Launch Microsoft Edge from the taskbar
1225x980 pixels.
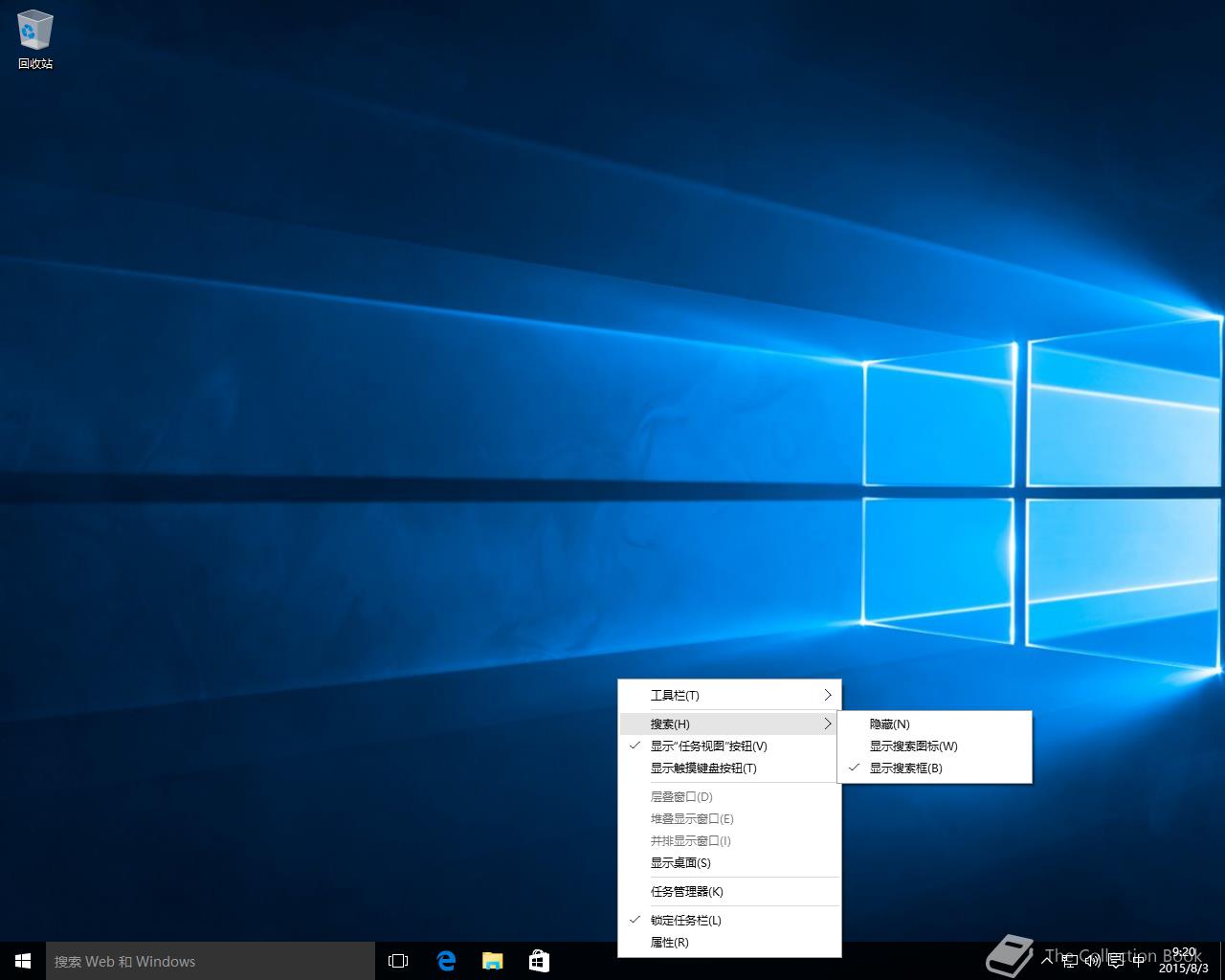click(446, 961)
